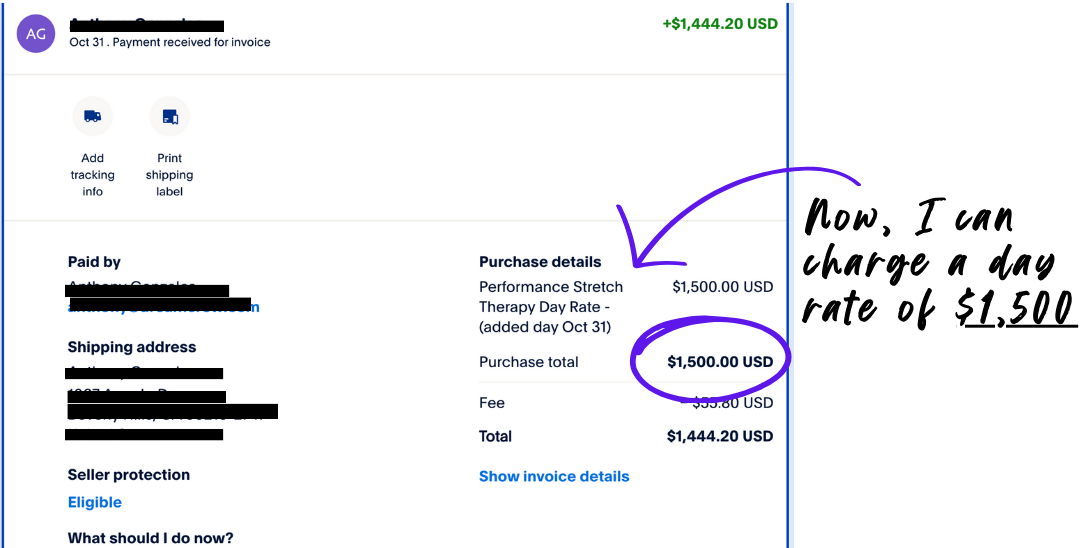Click the item price next to description
This screenshot has width=1080, height=548.
(x=723, y=287)
